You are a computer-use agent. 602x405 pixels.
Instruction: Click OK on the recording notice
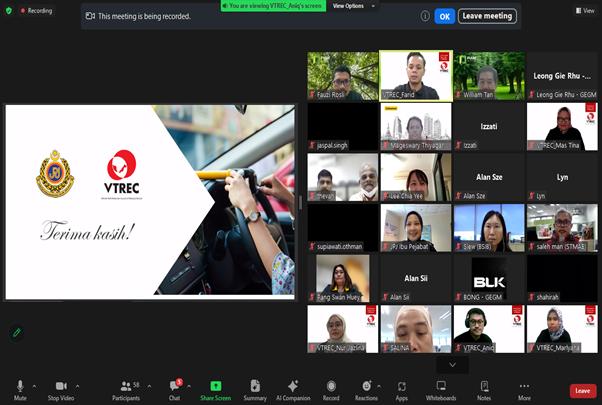pyautogui.click(x=443, y=16)
